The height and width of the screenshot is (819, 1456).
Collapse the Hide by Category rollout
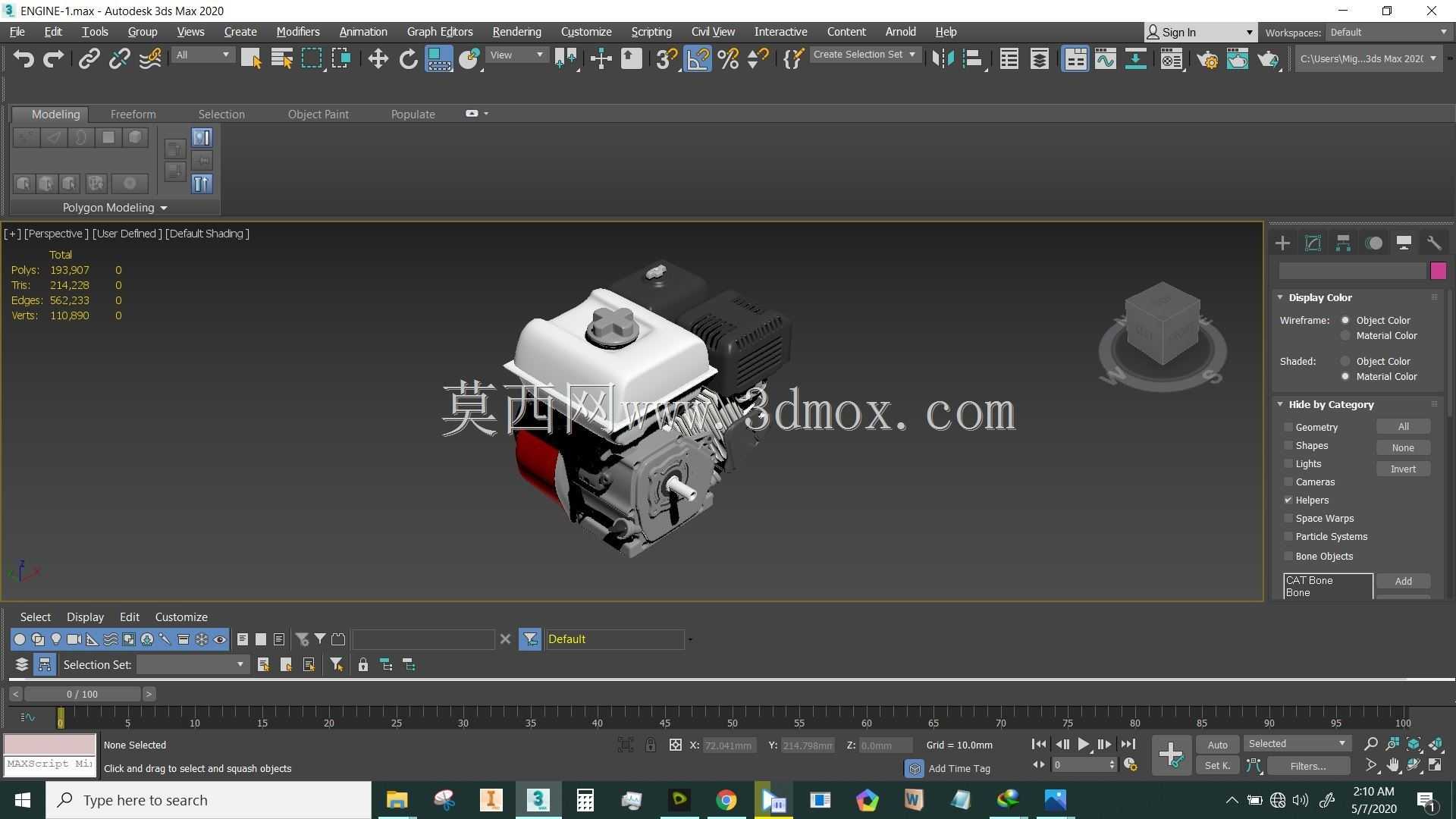point(1330,404)
